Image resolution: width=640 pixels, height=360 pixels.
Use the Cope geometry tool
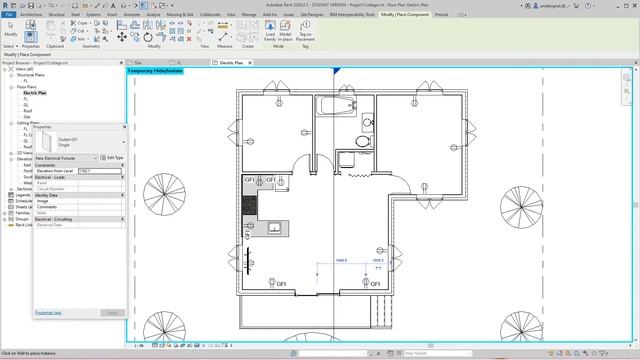click(80, 23)
